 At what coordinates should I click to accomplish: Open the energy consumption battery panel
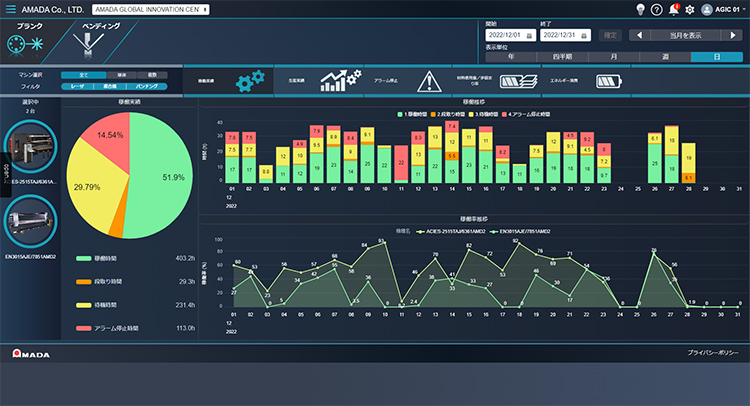tap(609, 81)
